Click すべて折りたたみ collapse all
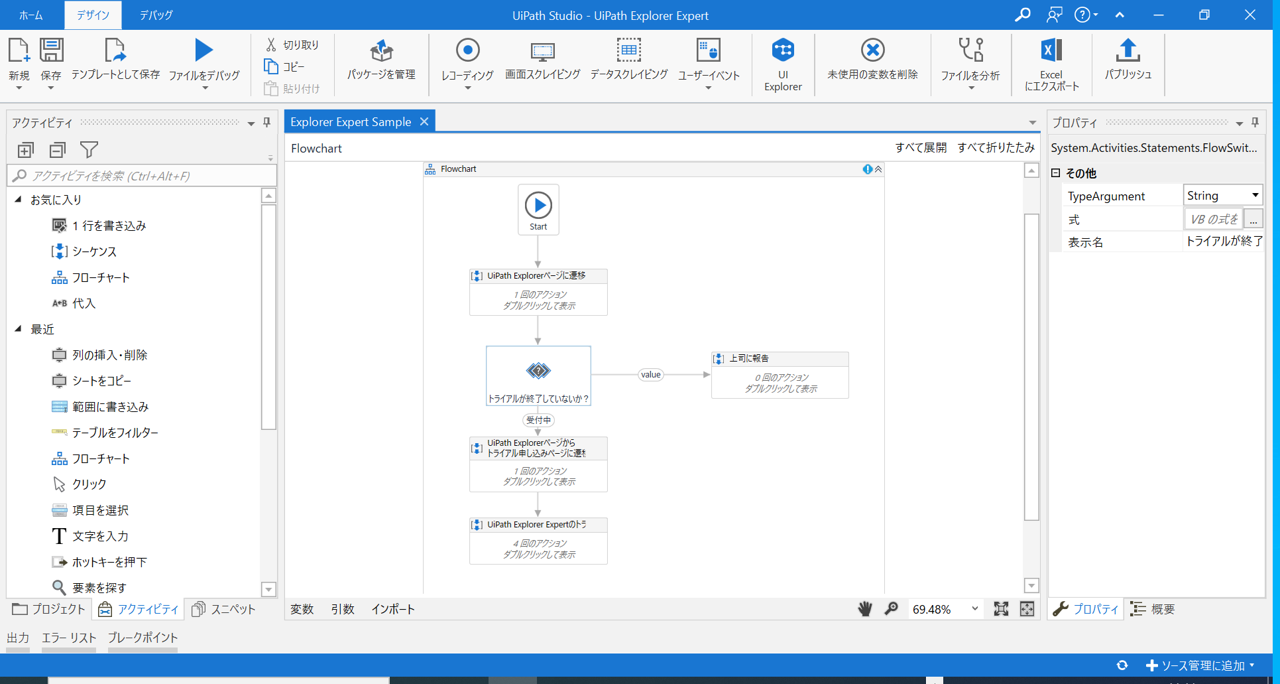The image size is (1280, 684). [x=996, y=148]
